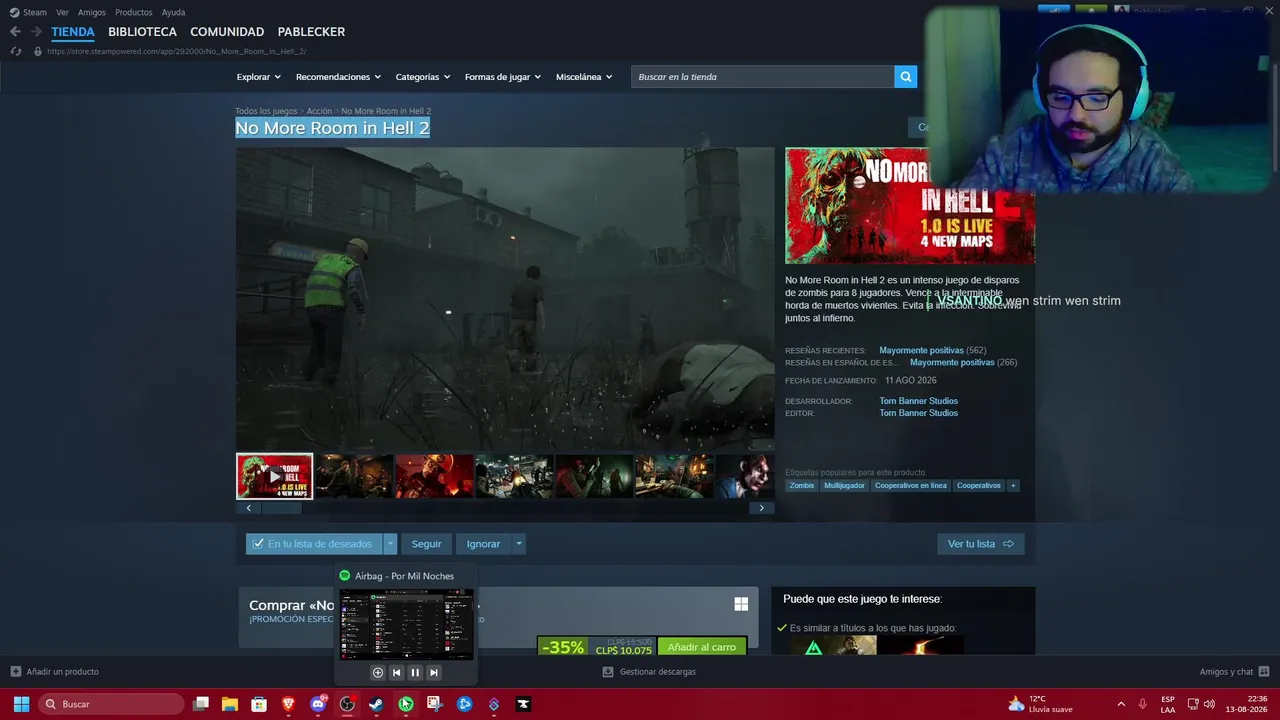Click the Windows platform icon in purchase box
The width and height of the screenshot is (1280, 720).
741,604
